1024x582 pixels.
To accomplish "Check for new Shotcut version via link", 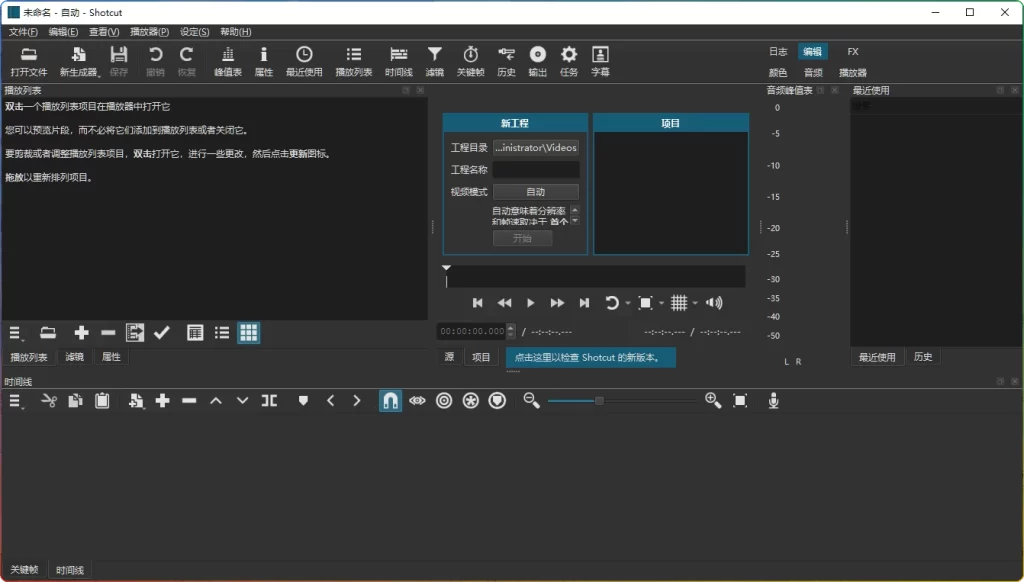I will pos(592,356).
